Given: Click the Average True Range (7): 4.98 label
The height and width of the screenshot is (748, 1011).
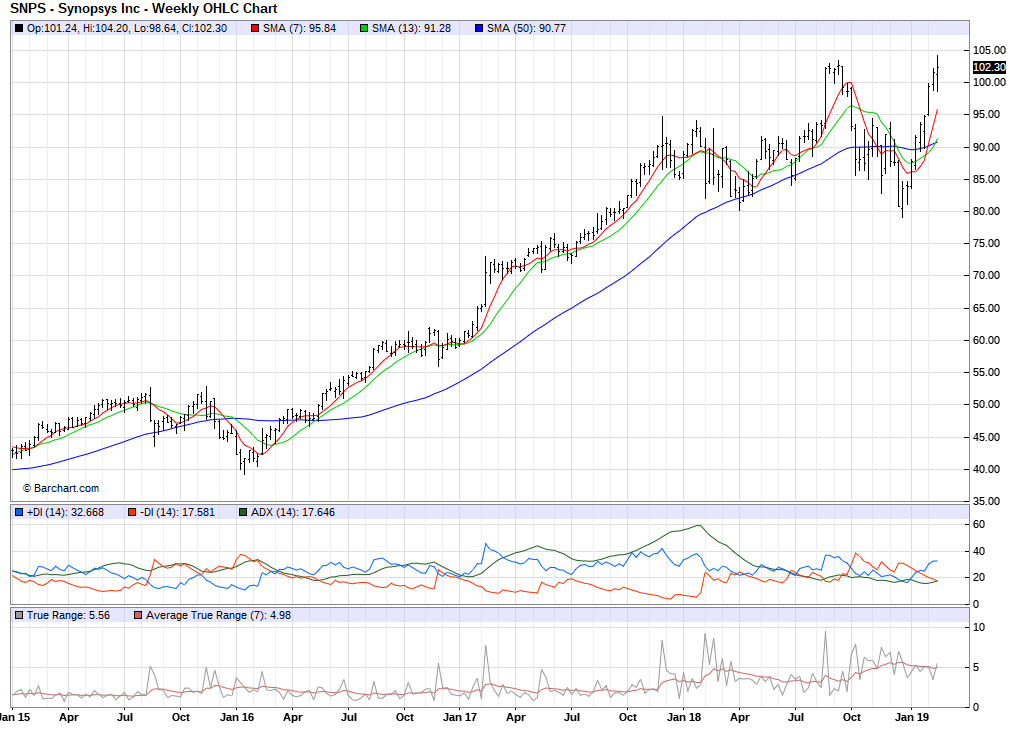Looking at the screenshot, I should point(219,615).
